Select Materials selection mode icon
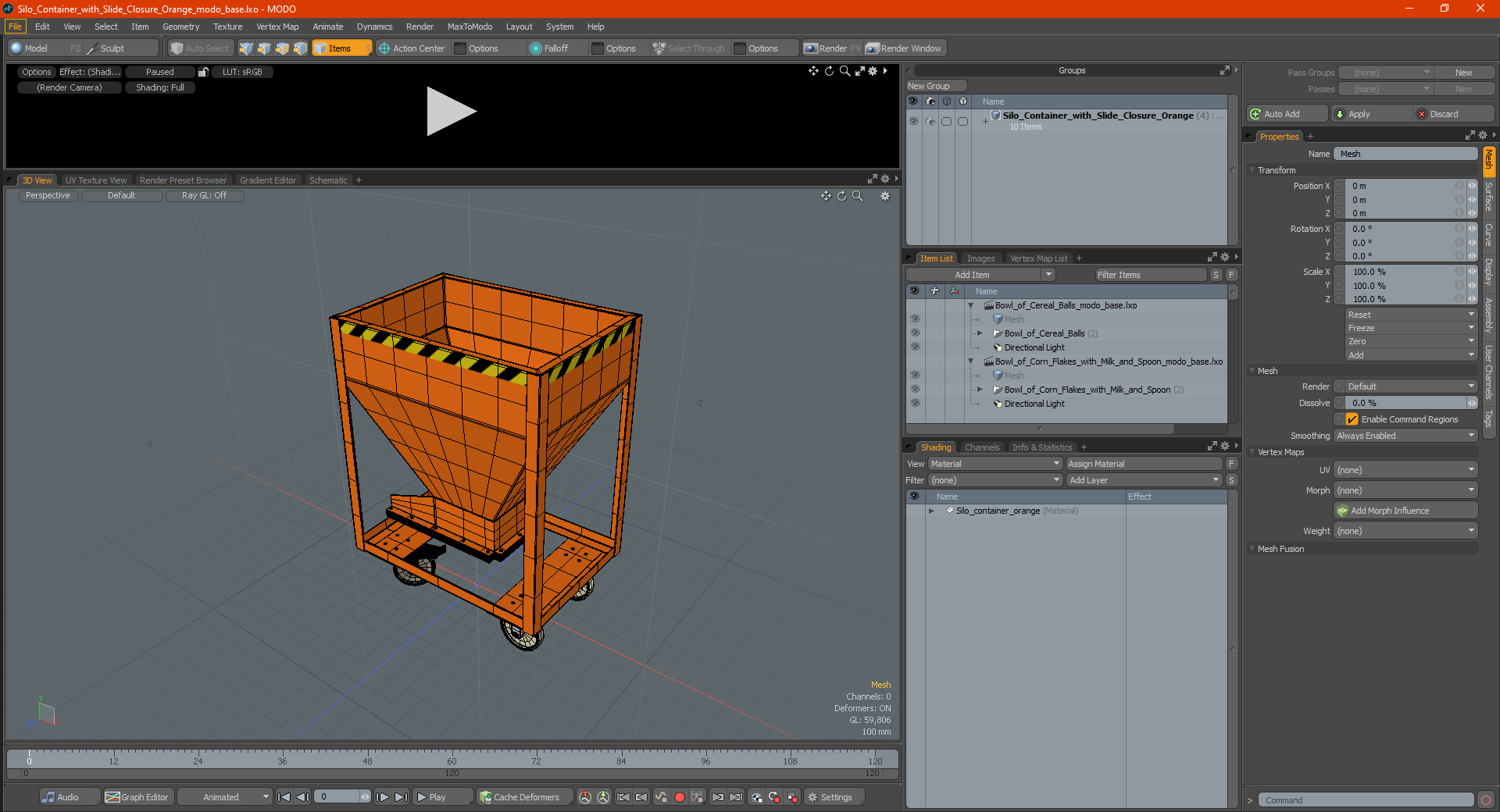The image size is (1500, 812). (300, 48)
